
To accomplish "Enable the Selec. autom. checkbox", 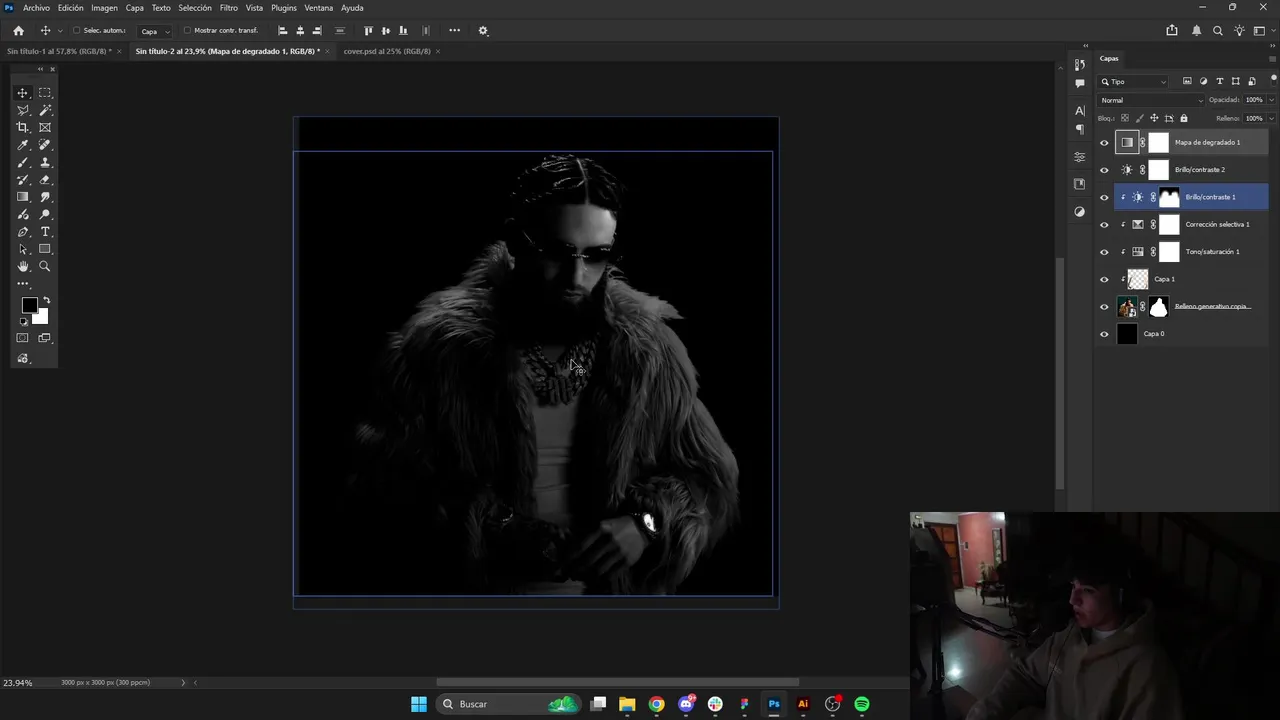I will tap(77, 31).
